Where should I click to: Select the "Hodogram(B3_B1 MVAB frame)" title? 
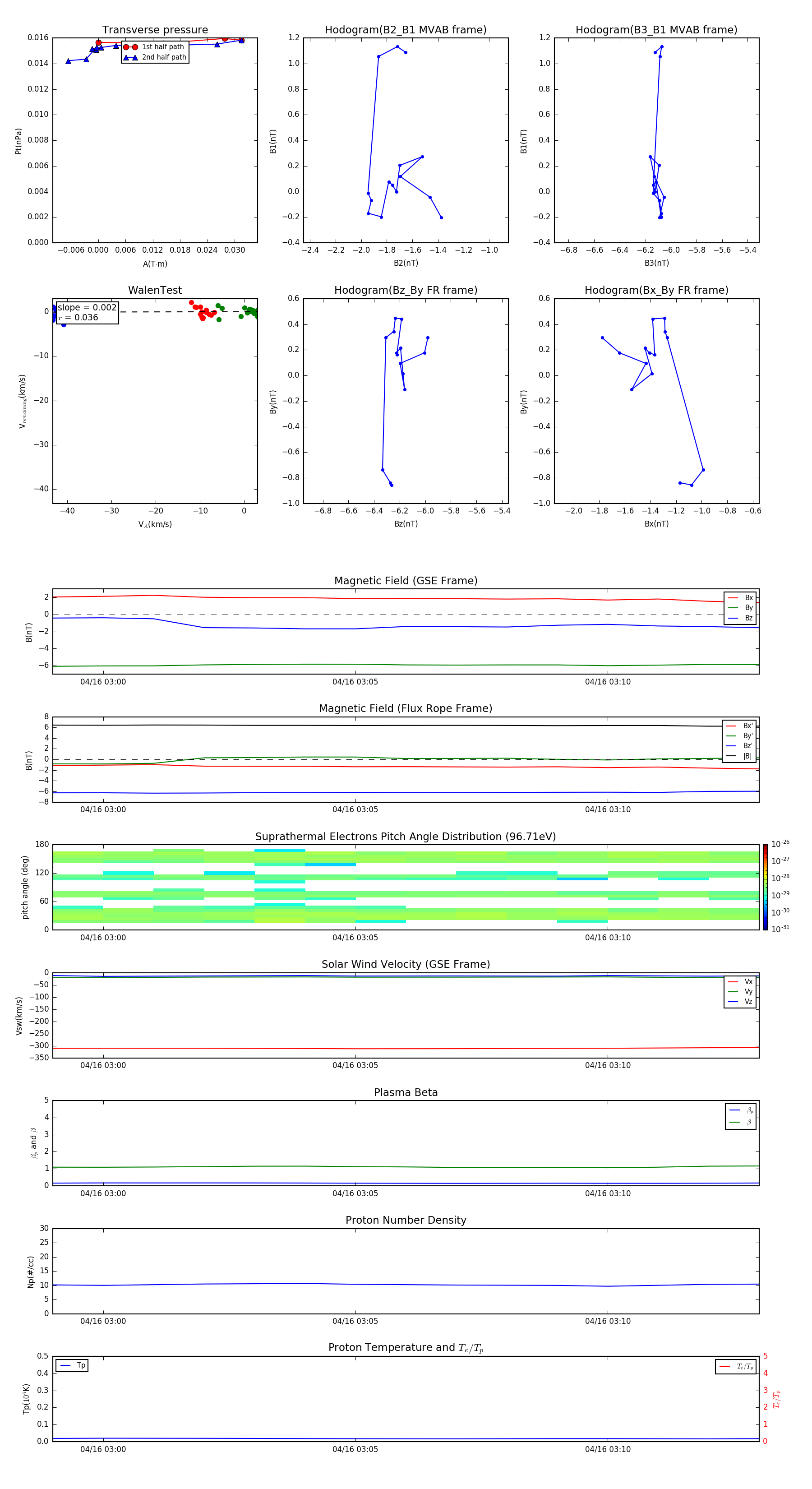656,30
